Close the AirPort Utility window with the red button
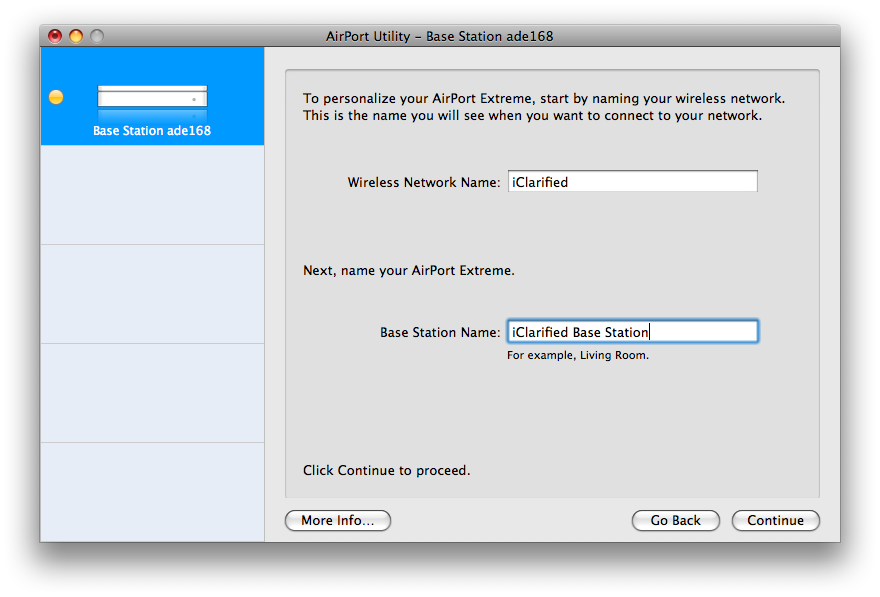This screenshot has width=880, height=597. coord(55,36)
